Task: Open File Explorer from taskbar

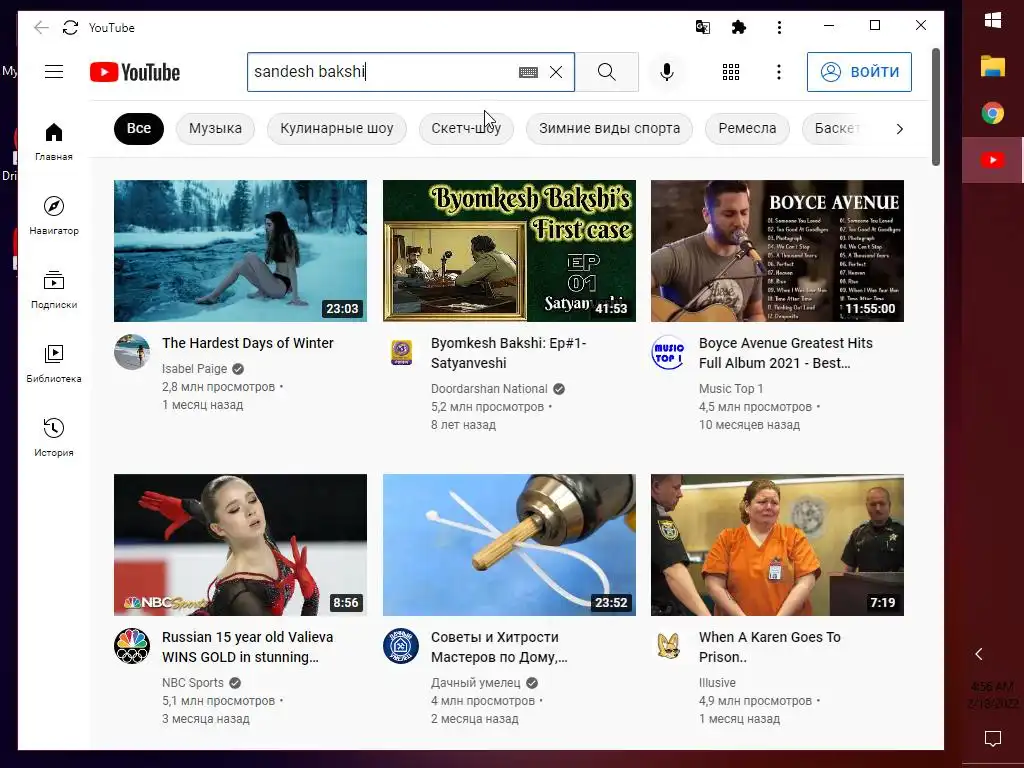Action: (993, 66)
